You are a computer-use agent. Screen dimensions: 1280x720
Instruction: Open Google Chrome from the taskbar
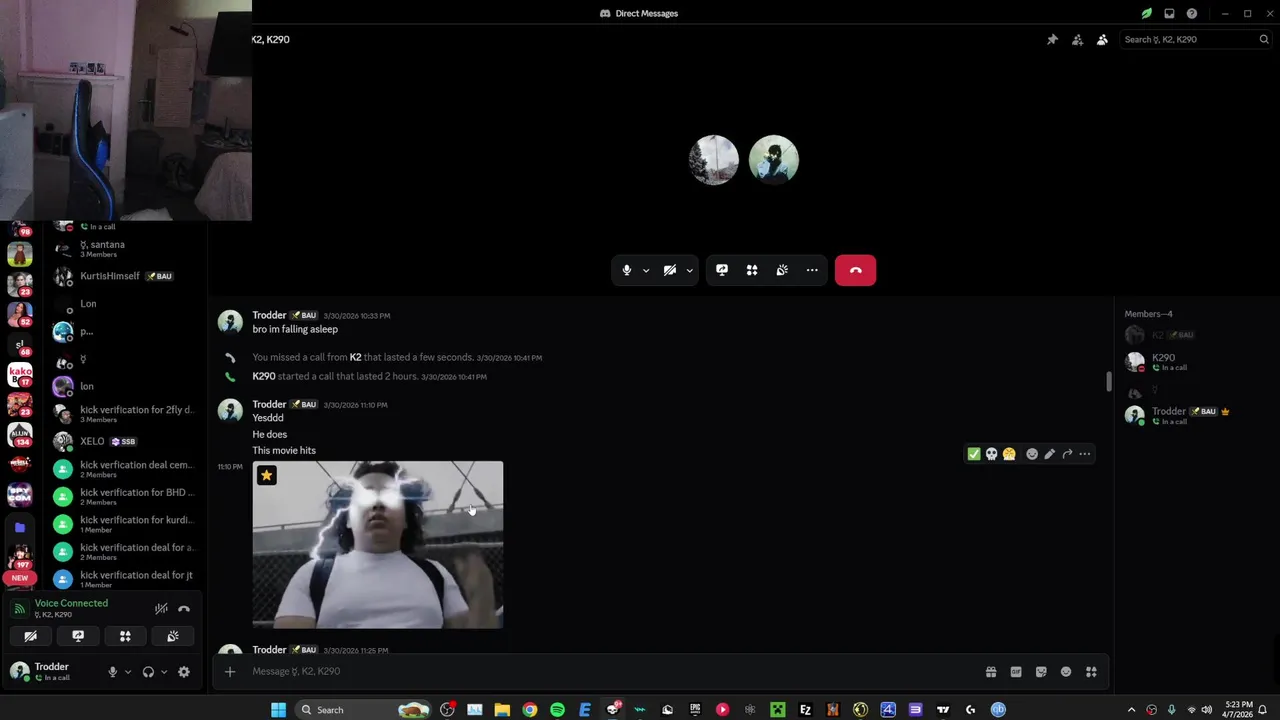(530, 710)
